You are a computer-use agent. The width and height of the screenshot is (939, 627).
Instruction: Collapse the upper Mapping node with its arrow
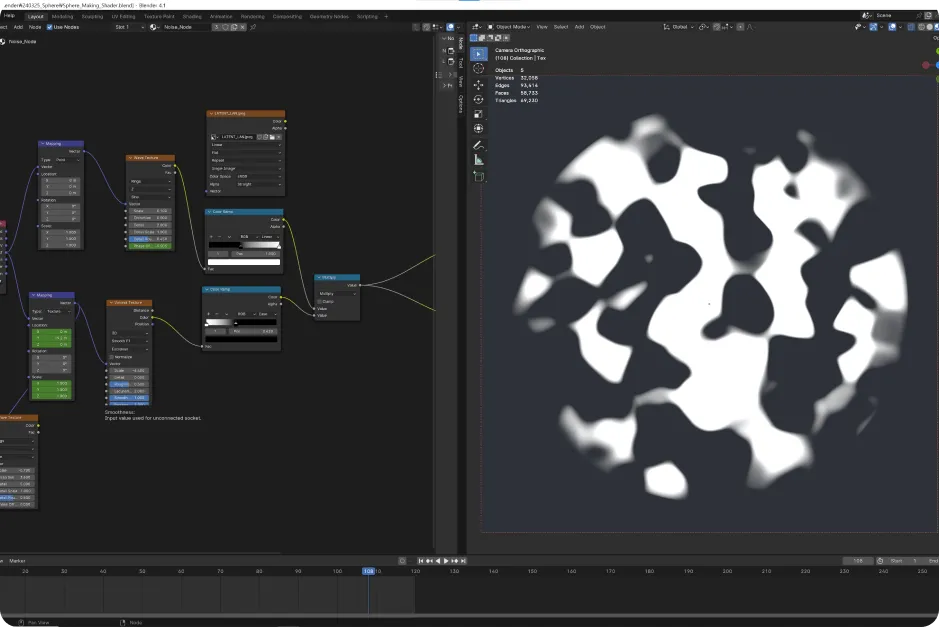click(x=43, y=144)
